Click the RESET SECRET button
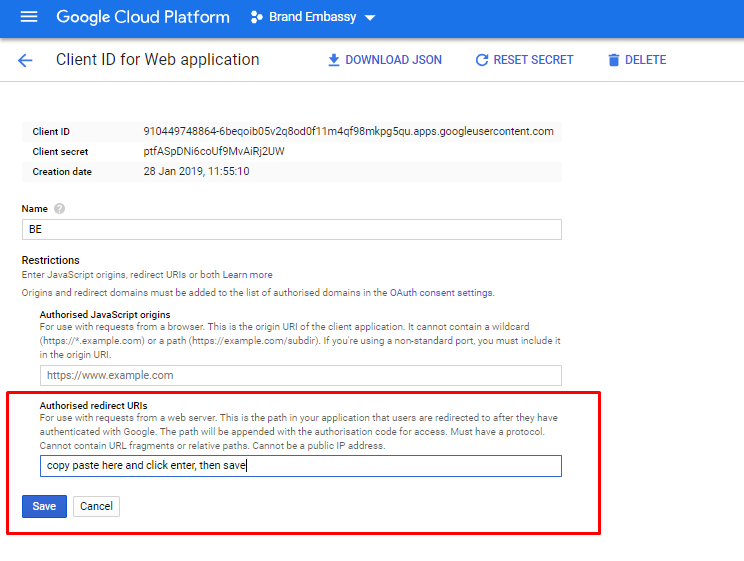This screenshot has width=744, height=561. tap(524, 60)
